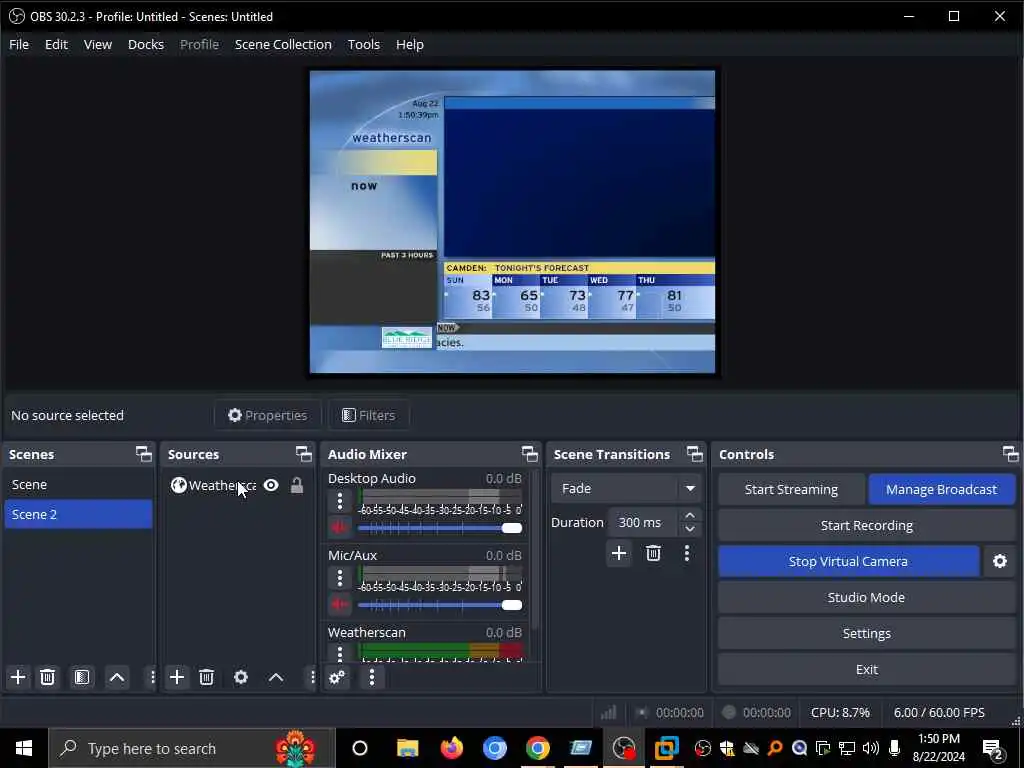Click the Exit button in Controls
Image resolution: width=1024 pixels, height=768 pixels.
[x=867, y=669]
